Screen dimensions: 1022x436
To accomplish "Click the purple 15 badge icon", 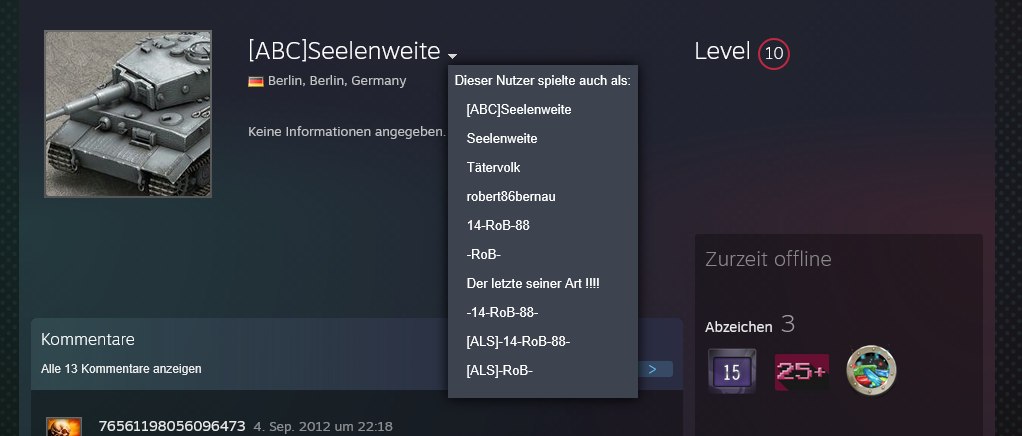I will (731, 371).
